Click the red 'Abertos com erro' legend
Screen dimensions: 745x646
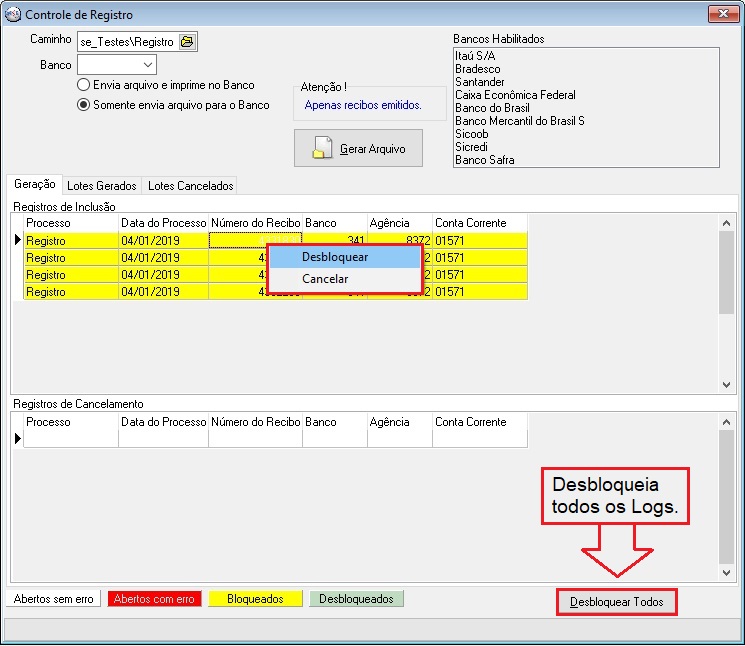[154, 599]
